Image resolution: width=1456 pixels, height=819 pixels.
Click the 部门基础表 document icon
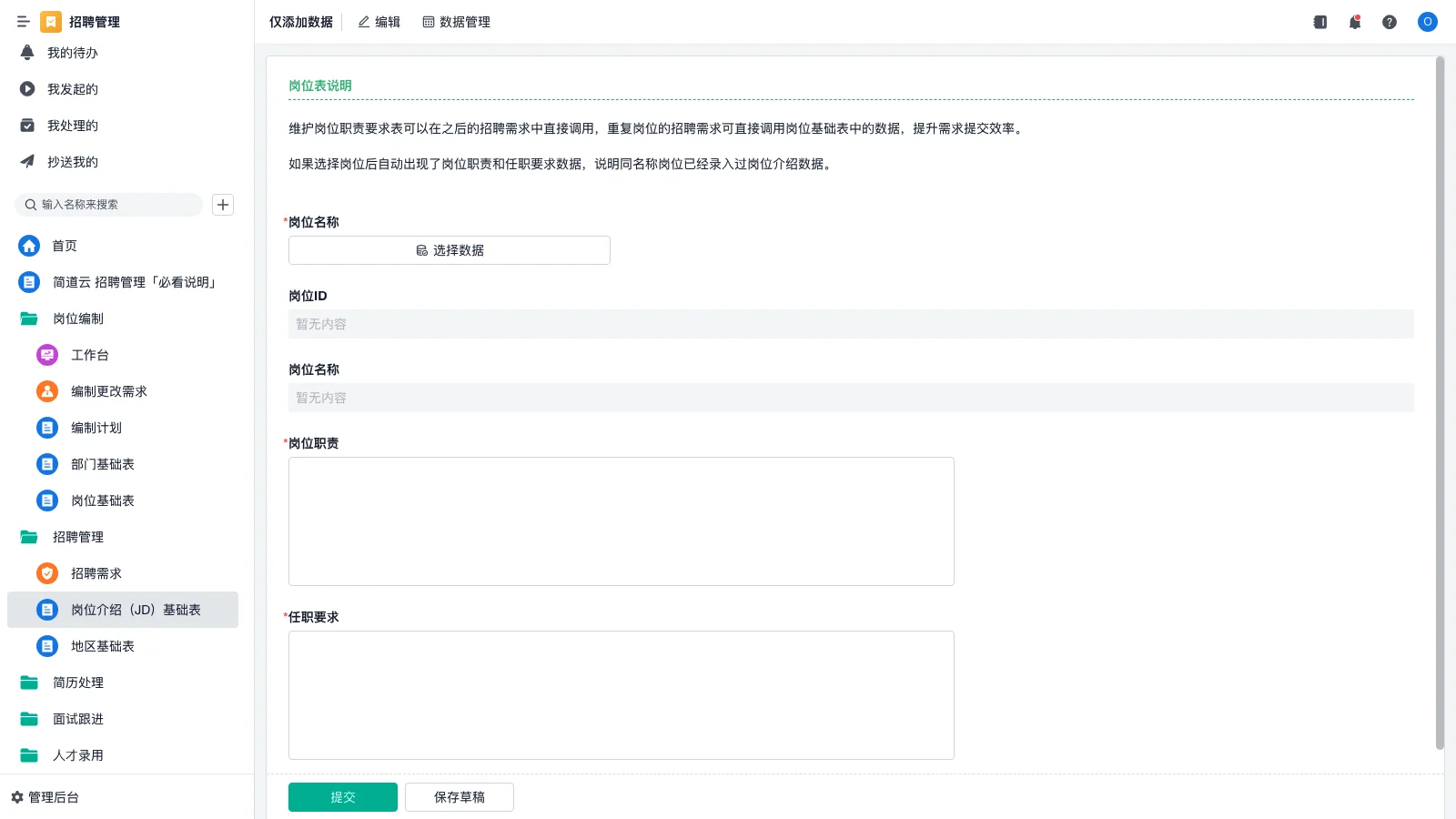pos(46,464)
